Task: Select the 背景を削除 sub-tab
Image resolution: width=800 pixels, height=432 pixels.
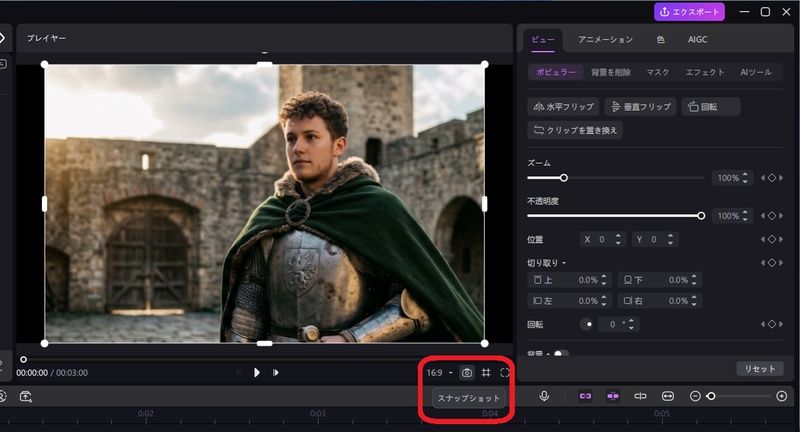Action: pyautogui.click(x=611, y=72)
